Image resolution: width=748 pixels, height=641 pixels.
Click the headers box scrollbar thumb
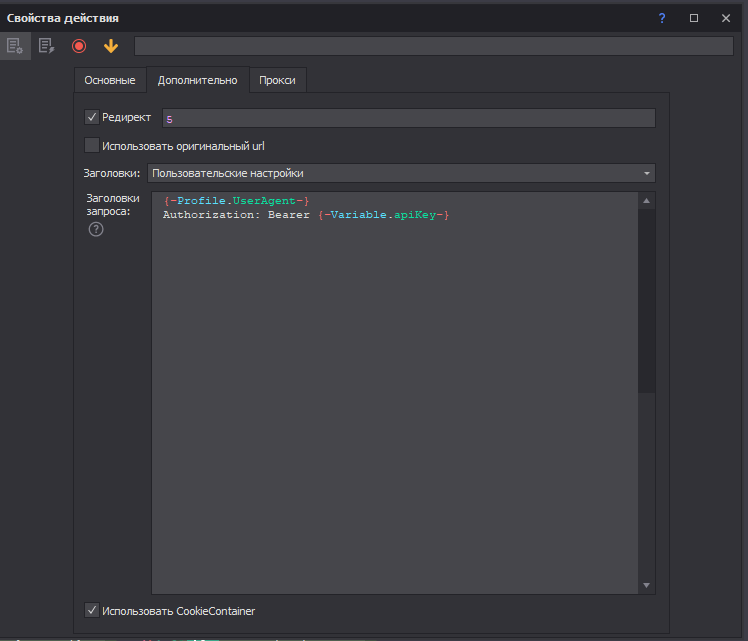point(647,300)
